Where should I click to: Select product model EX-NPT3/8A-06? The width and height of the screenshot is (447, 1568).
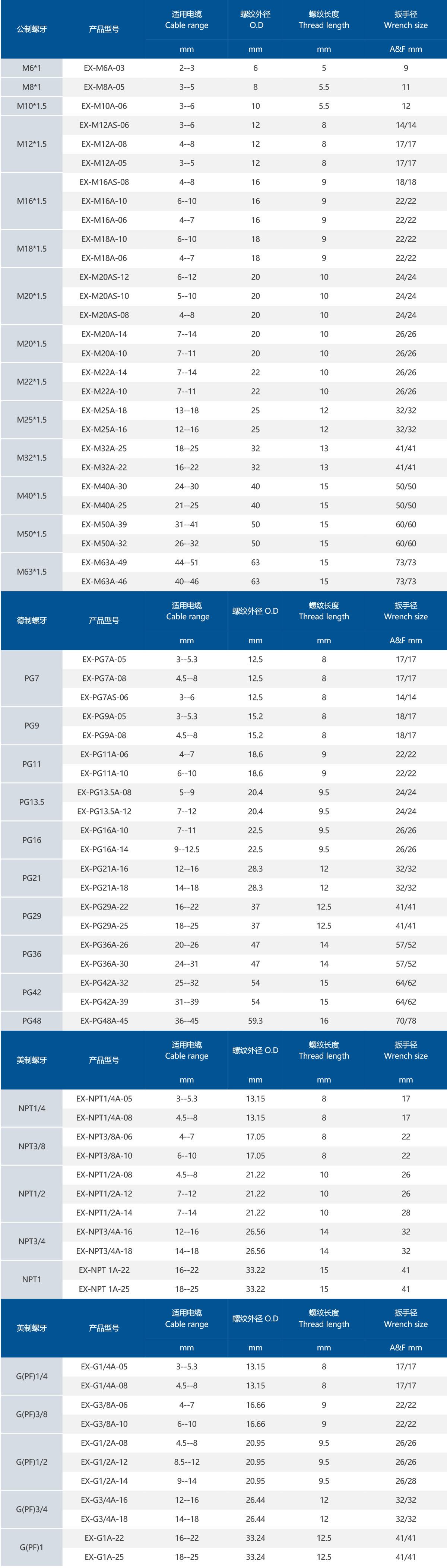point(104,1137)
